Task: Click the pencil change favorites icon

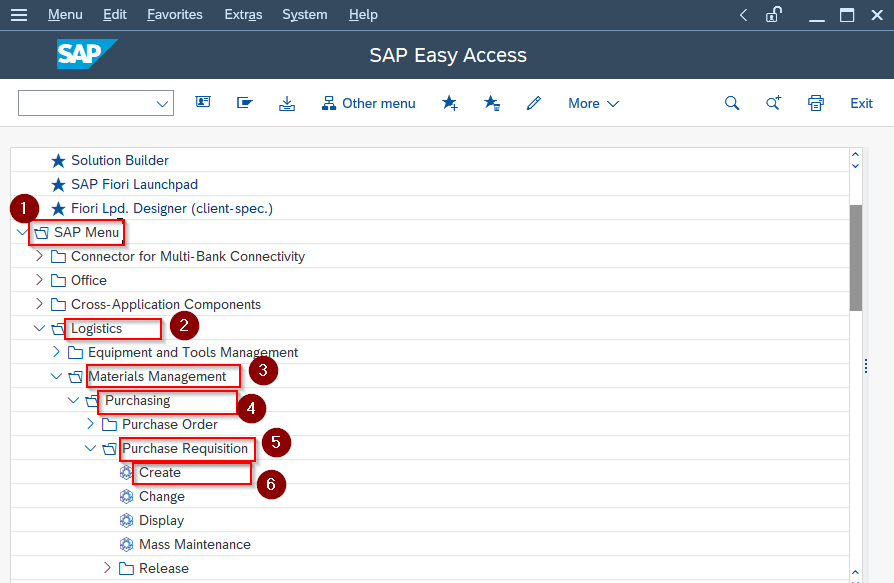Action: point(534,103)
